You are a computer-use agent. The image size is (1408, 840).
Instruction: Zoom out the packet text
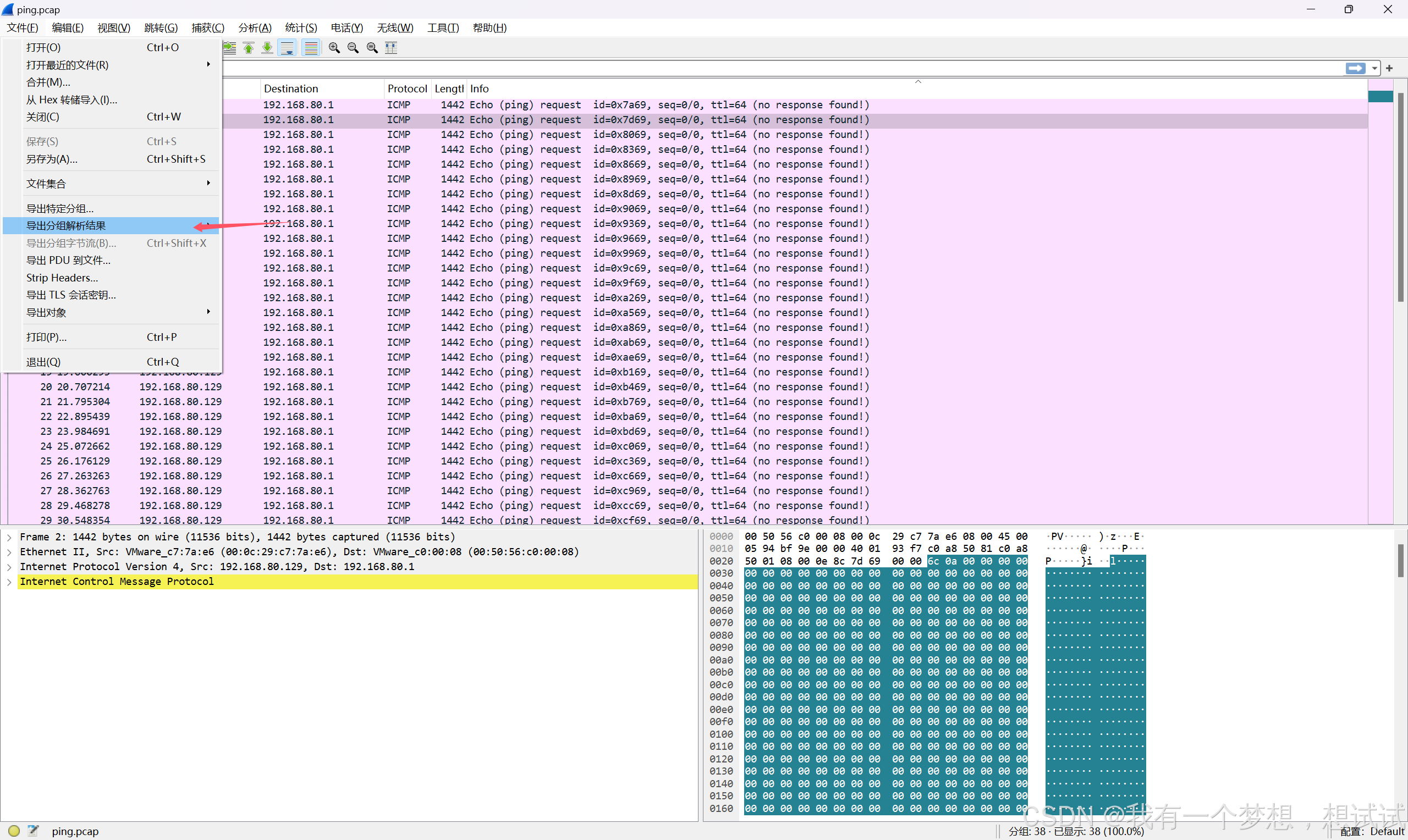point(353,48)
